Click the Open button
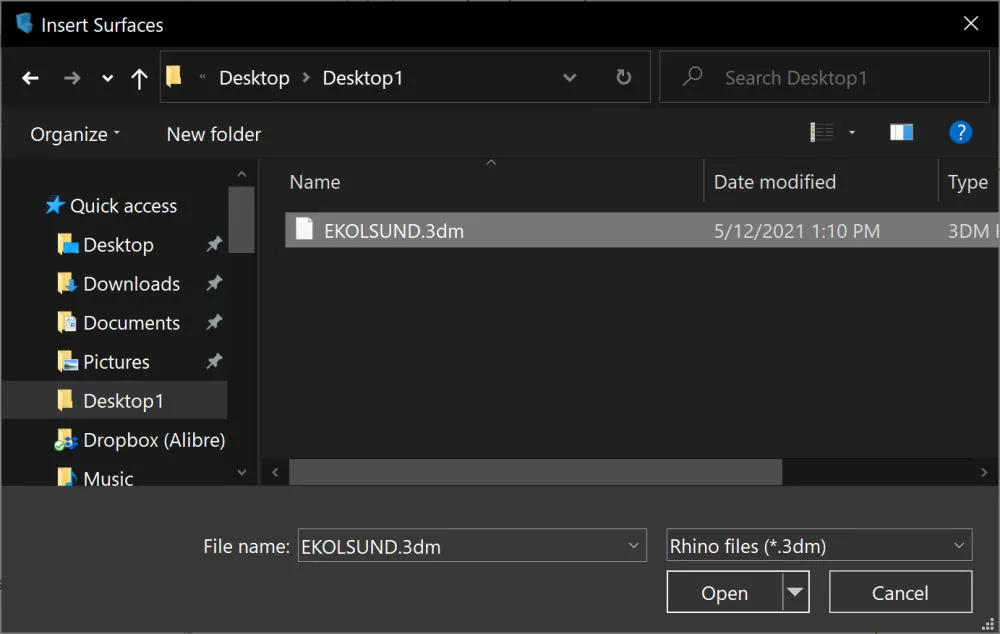The image size is (1000, 634). pos(724,593)
